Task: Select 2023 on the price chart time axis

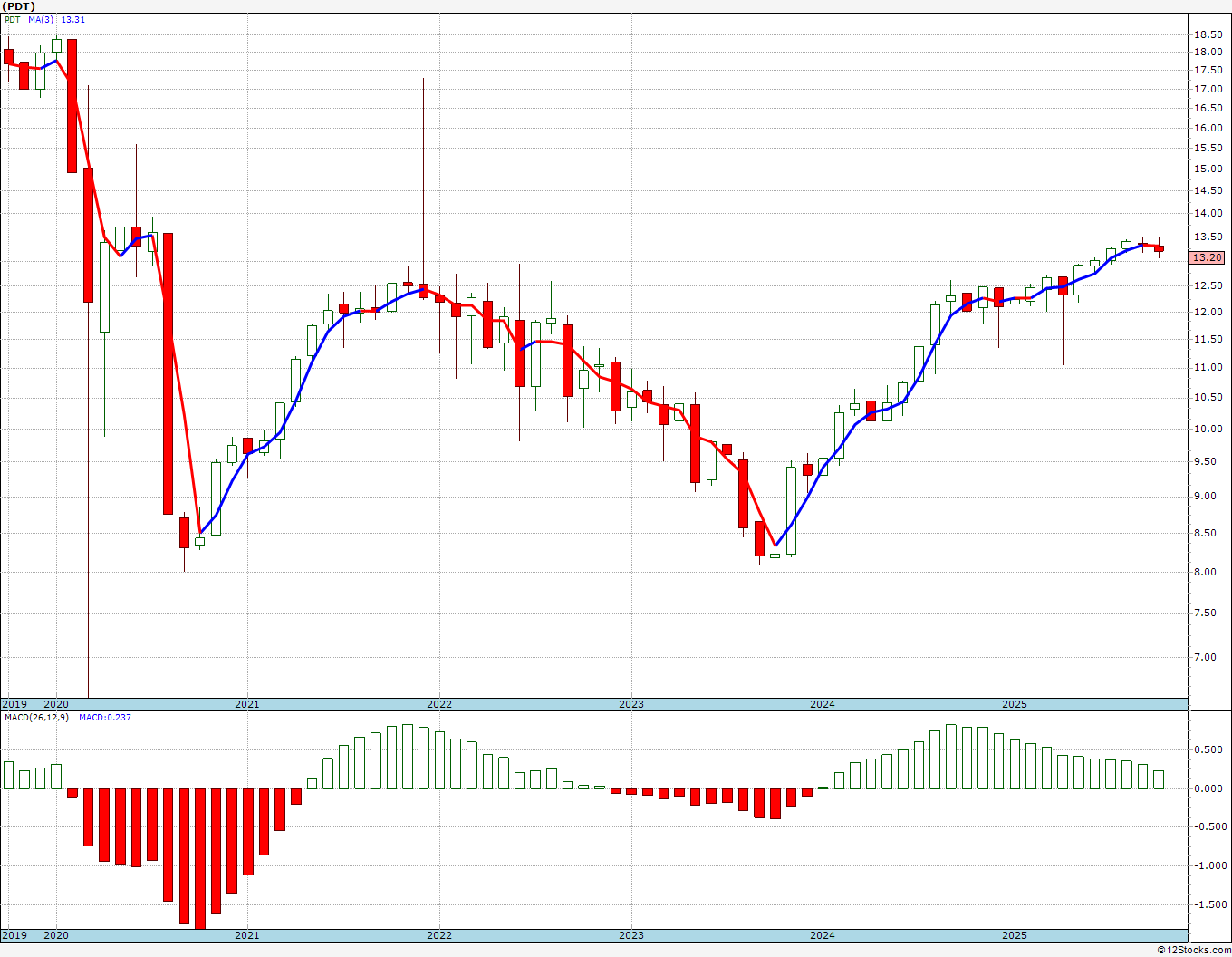Action: [631, 704]
